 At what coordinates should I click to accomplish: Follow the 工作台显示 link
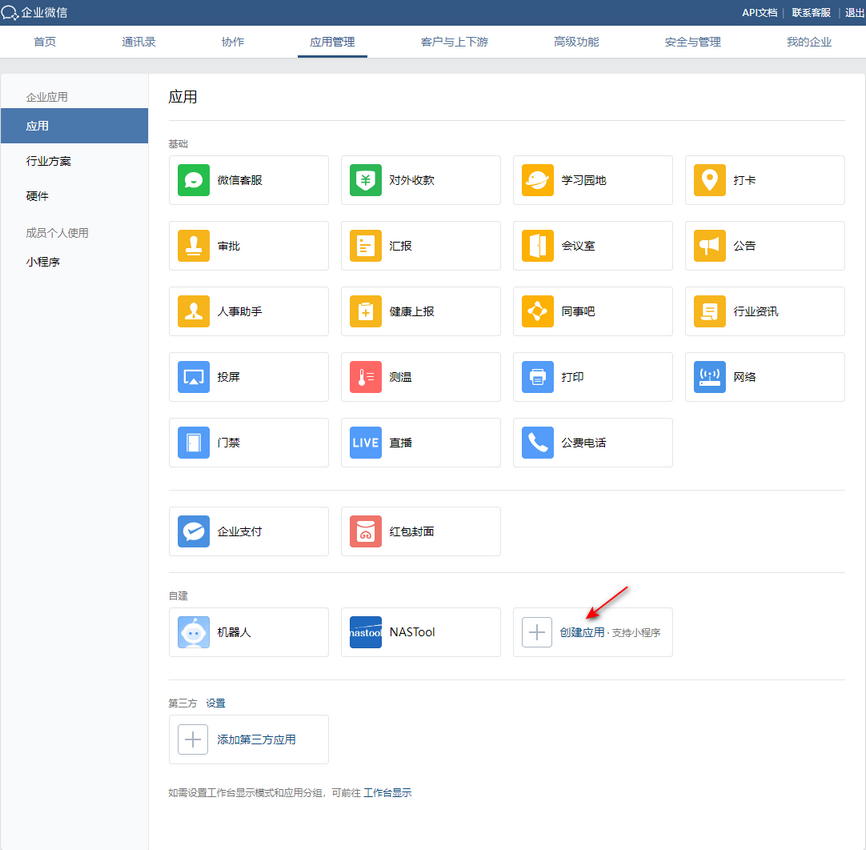coord(387,793)
